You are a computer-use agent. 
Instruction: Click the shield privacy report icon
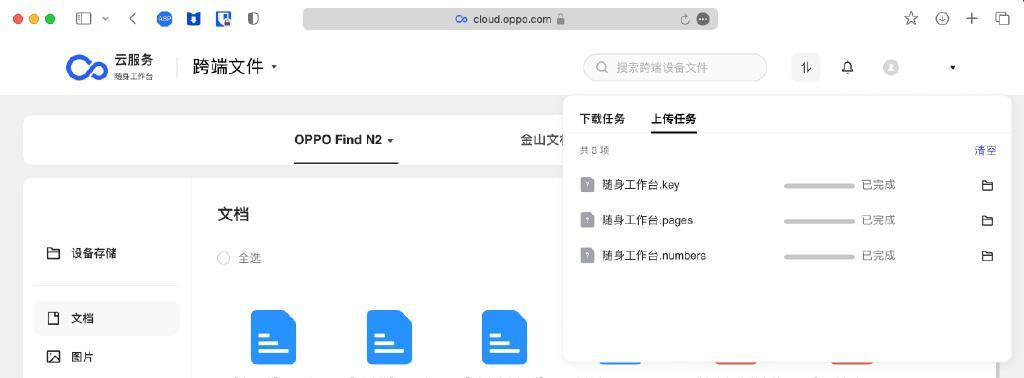[x=253, y=19]
